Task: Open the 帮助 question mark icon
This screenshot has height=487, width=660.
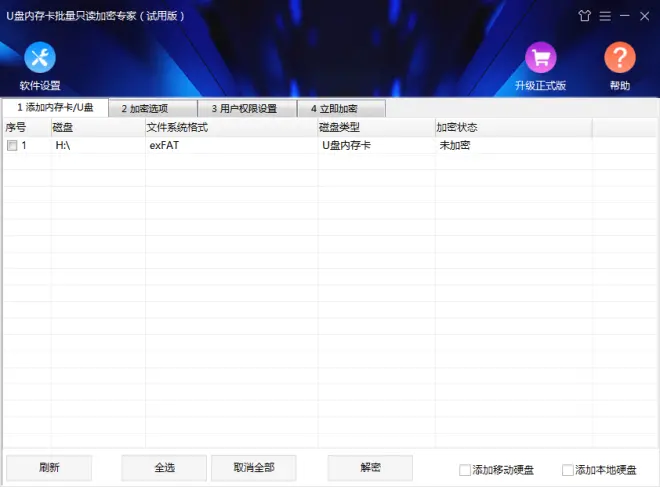Action: pos(620,57)
